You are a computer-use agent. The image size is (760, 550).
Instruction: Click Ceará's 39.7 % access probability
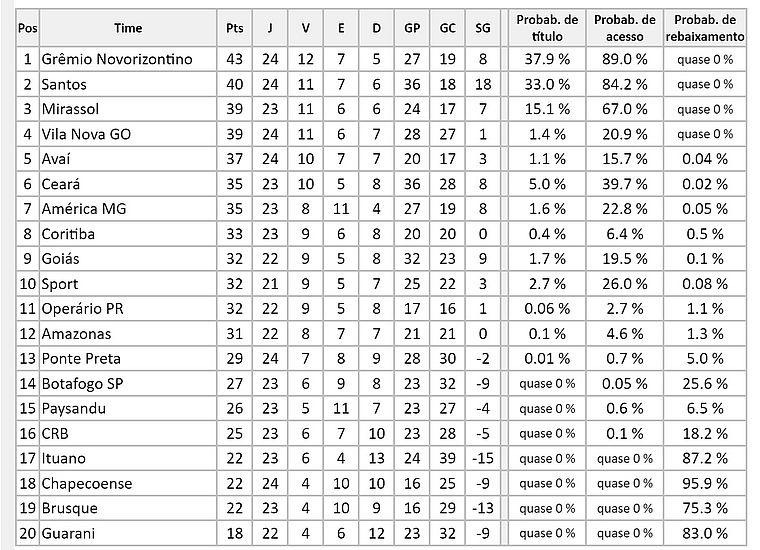(x=625, y=184)
